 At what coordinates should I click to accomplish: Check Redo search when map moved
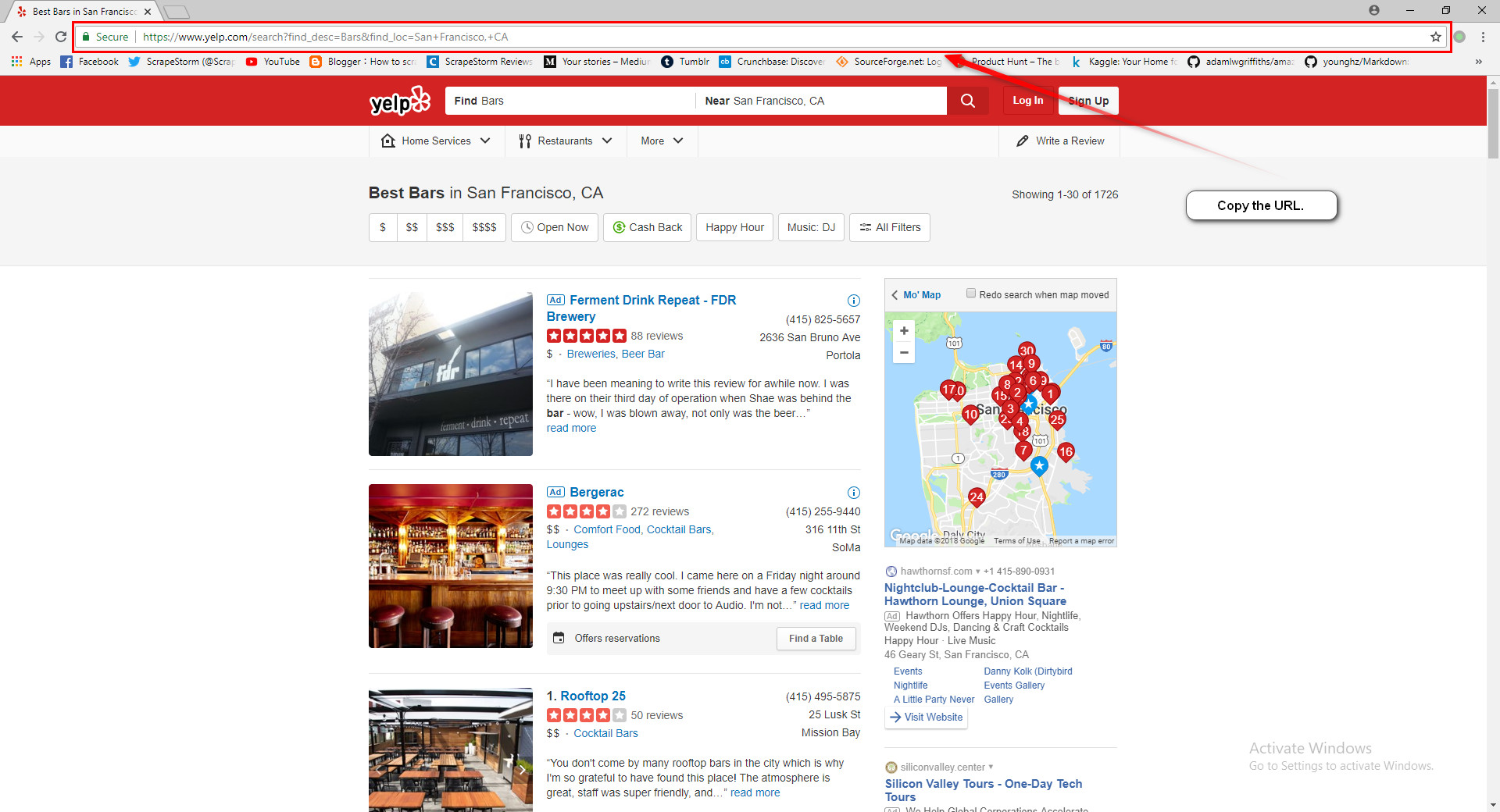[x=971, y=294]
